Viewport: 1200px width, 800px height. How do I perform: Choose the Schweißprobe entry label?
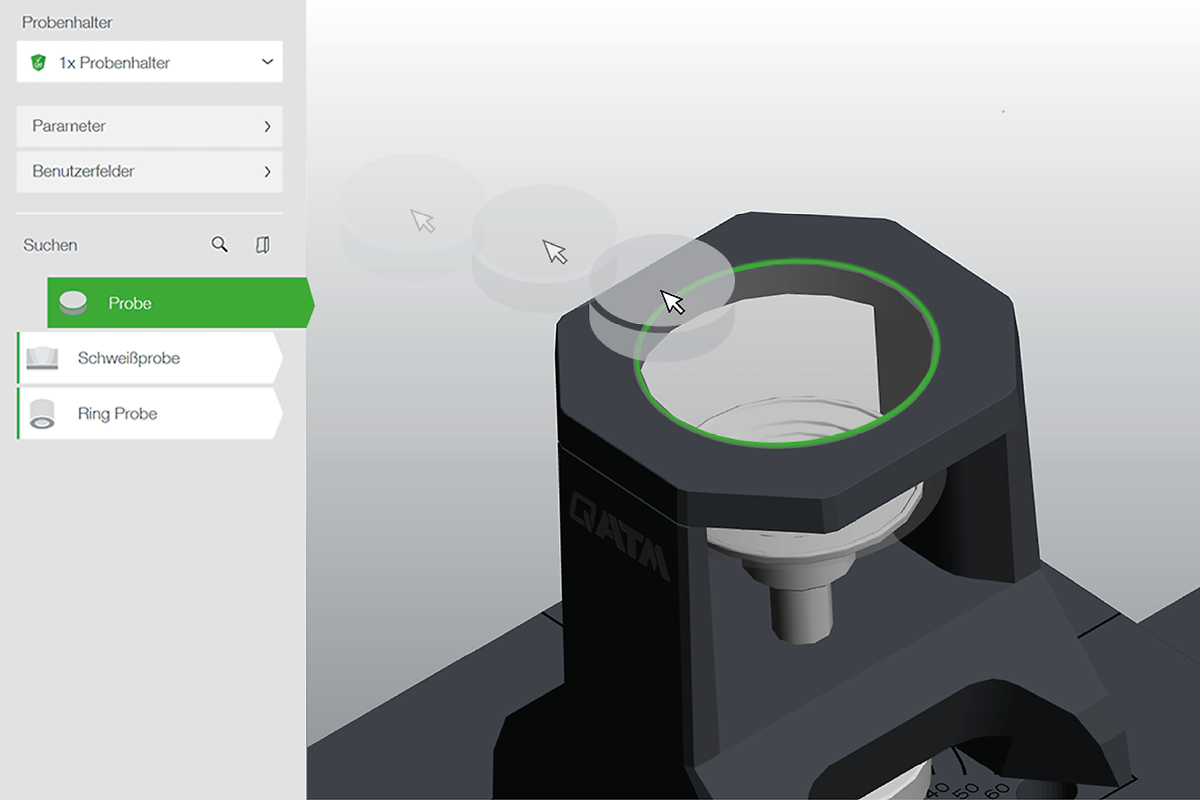(129, 358)
